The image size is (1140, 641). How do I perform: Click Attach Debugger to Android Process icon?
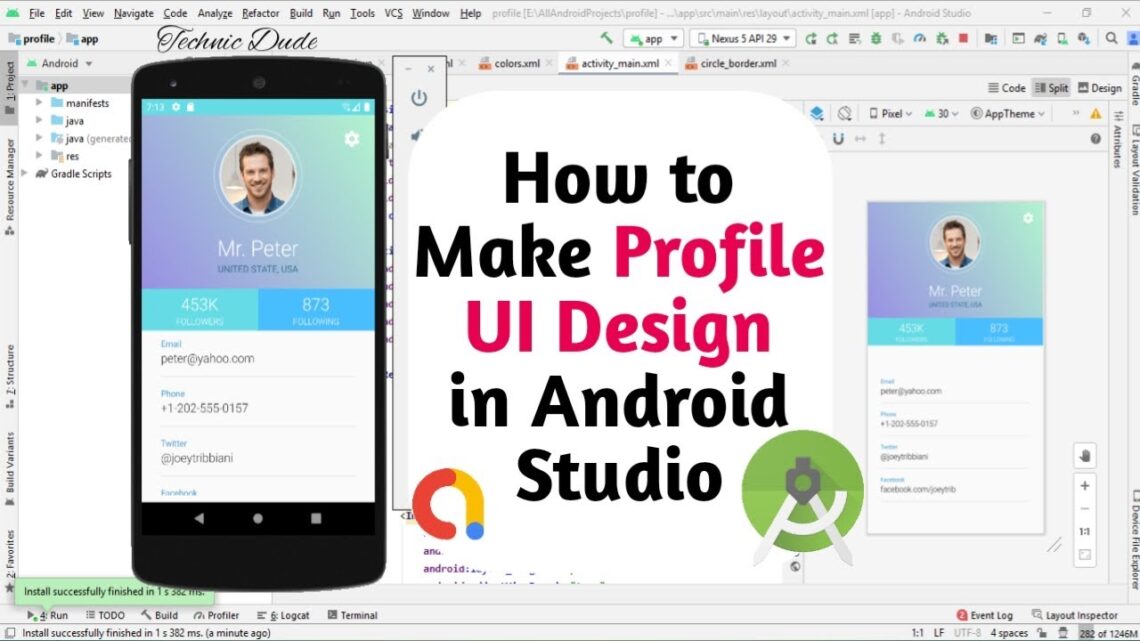pos(942,39)
